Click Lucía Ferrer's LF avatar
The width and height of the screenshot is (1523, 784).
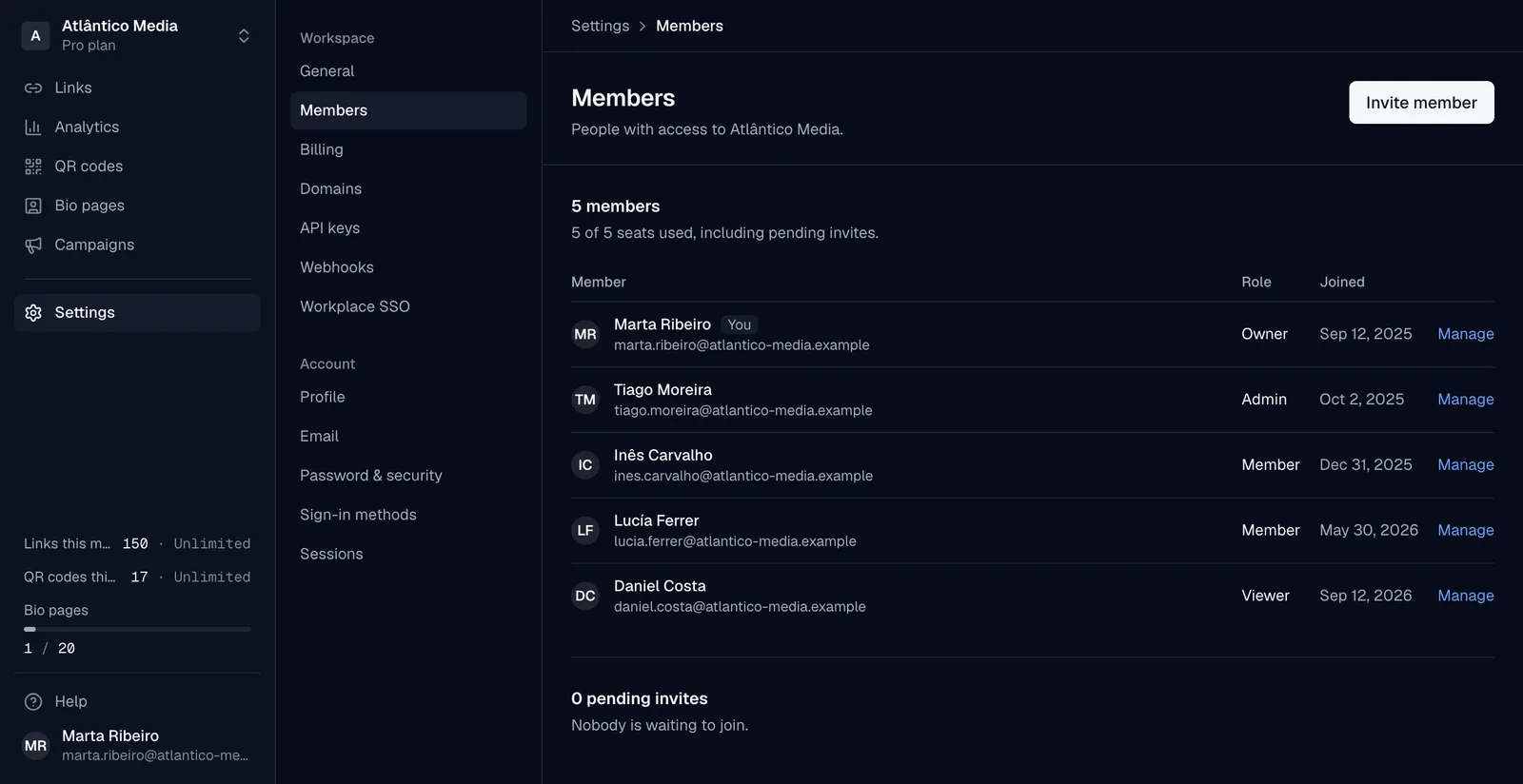pyautogui.click(x=585, y=530)
